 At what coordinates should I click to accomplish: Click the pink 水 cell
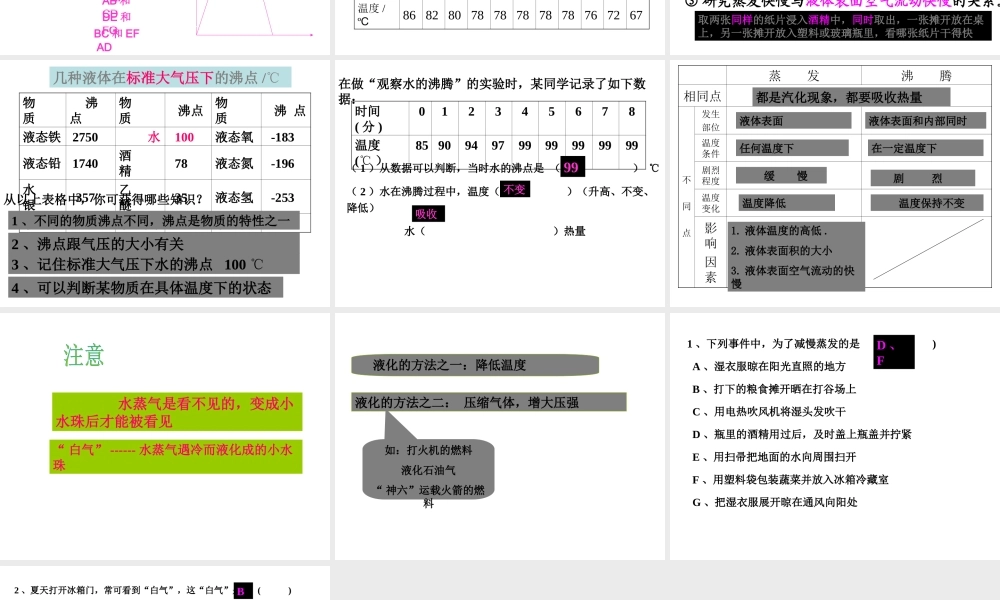click(x=154, y=137)
